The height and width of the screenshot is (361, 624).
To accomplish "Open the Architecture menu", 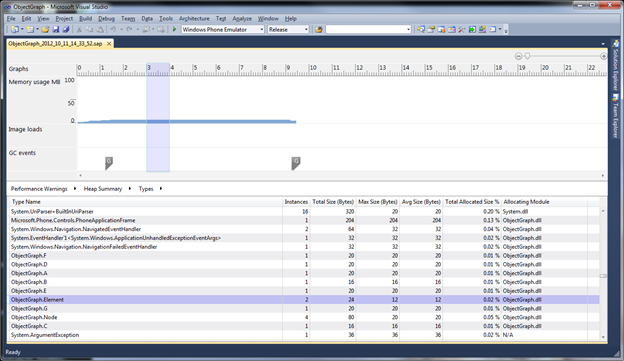I will 194,19.
